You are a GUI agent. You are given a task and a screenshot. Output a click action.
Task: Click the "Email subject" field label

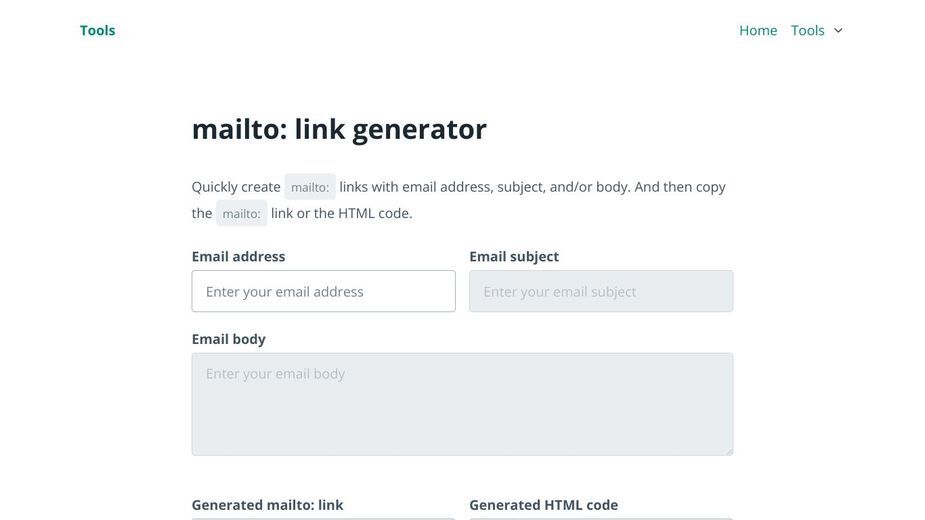tap(514, 256)
